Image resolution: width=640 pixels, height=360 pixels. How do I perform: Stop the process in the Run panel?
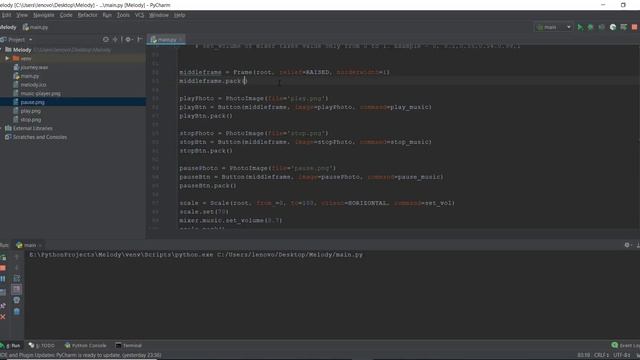coord(3,268)
